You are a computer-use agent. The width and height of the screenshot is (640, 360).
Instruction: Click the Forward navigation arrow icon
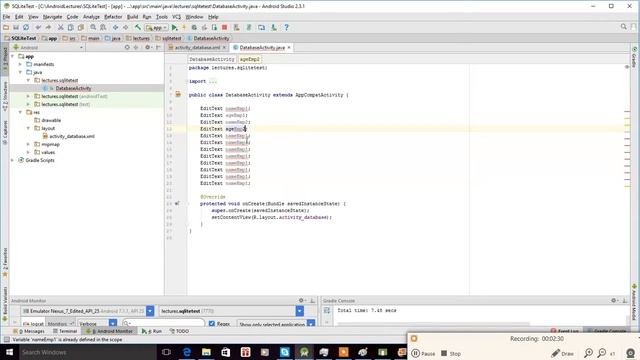pyautogui.click(x=126, y=27)
